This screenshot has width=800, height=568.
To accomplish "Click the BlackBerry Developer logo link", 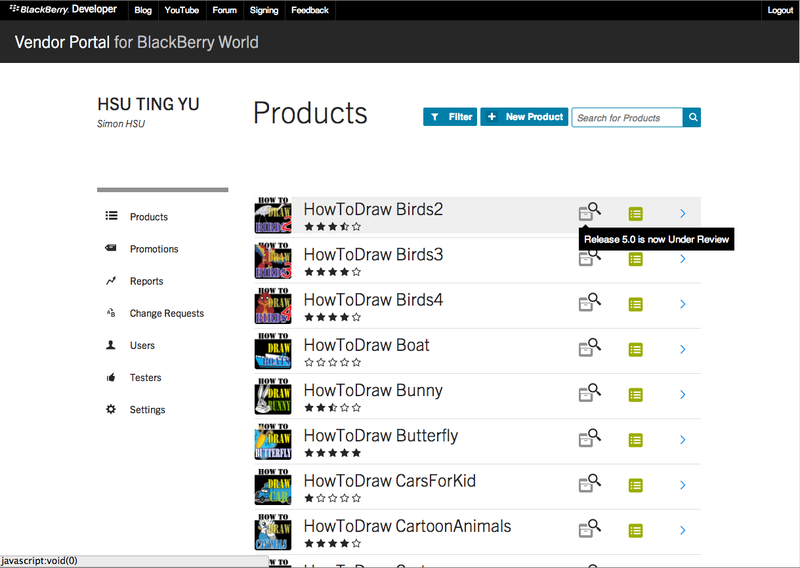I will click(x=63, y=10).
